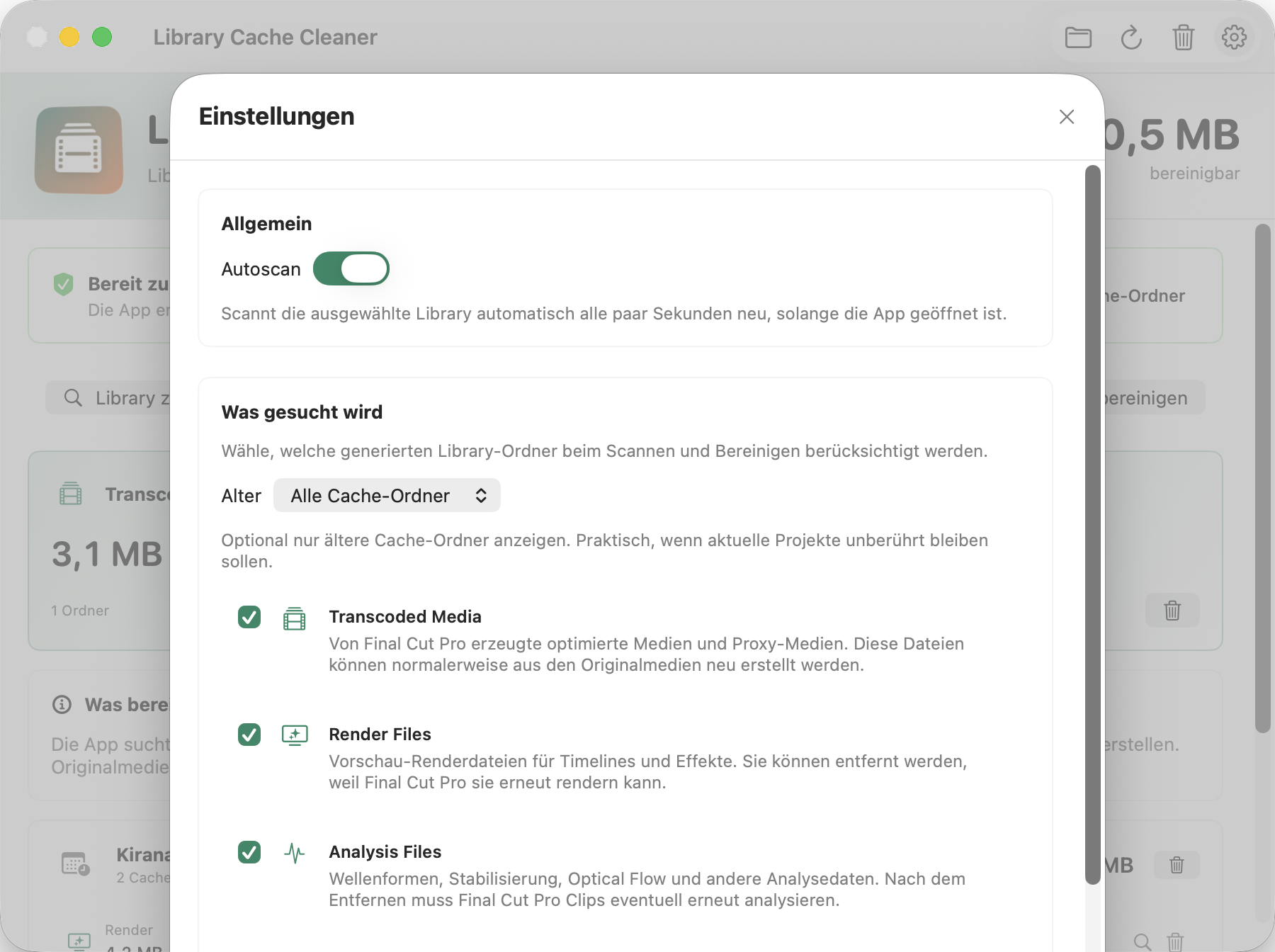
Task: Click the Transcoded Media label
Action: pos(405,617)
